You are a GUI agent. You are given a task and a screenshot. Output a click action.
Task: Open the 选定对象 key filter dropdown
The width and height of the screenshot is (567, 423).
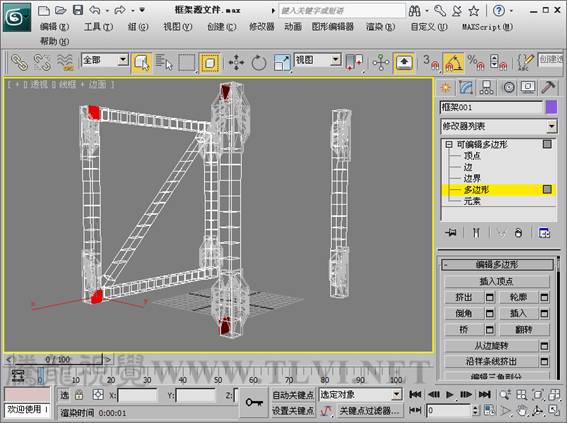pyautogui.click(x=361, y=394)
